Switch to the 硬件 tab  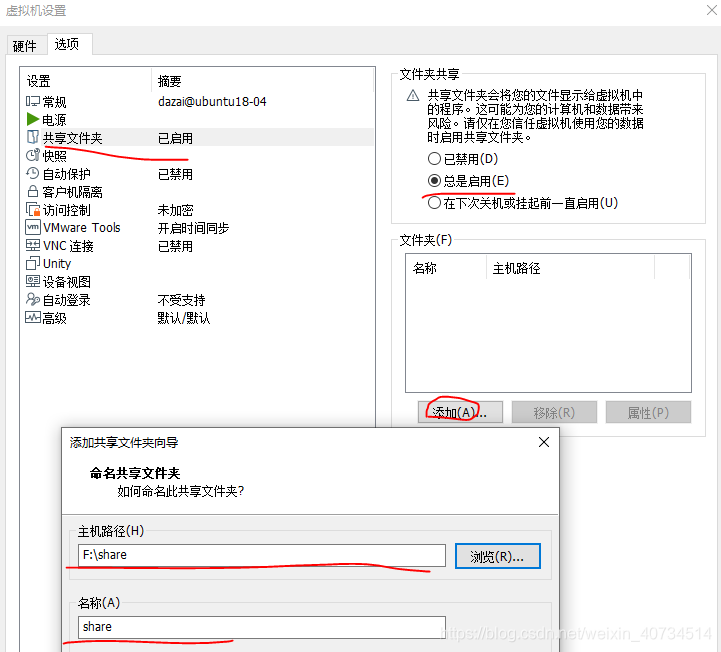tap(25, 46)
